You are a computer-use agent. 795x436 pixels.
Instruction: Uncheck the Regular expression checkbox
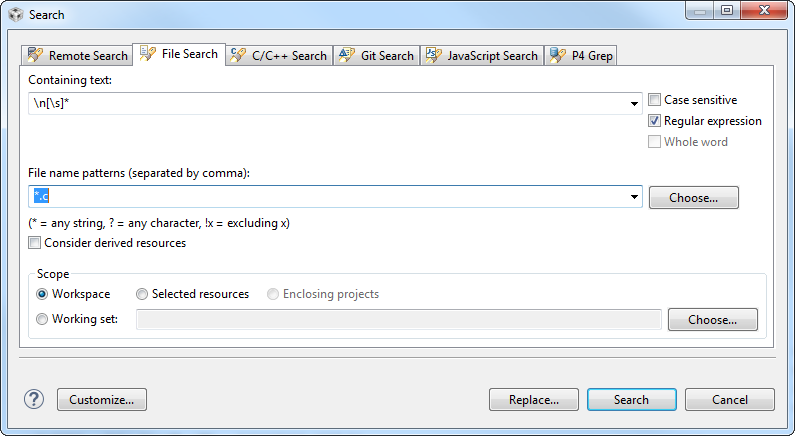tap(655, 121)
